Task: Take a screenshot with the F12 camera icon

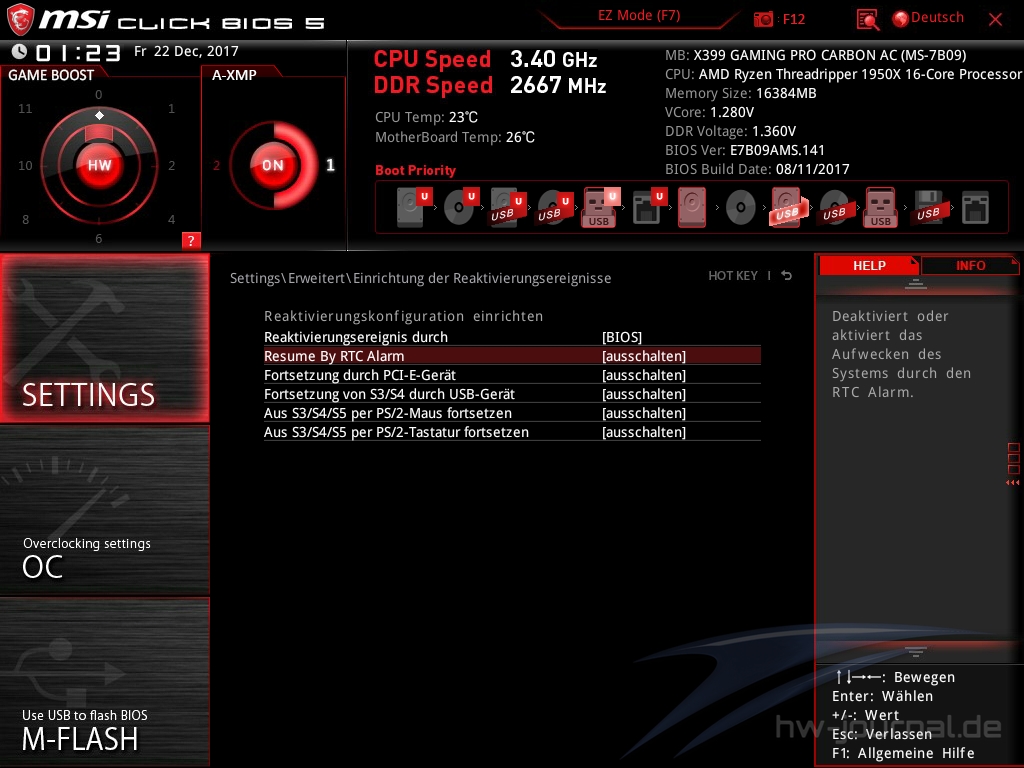Action: [763, 19]
